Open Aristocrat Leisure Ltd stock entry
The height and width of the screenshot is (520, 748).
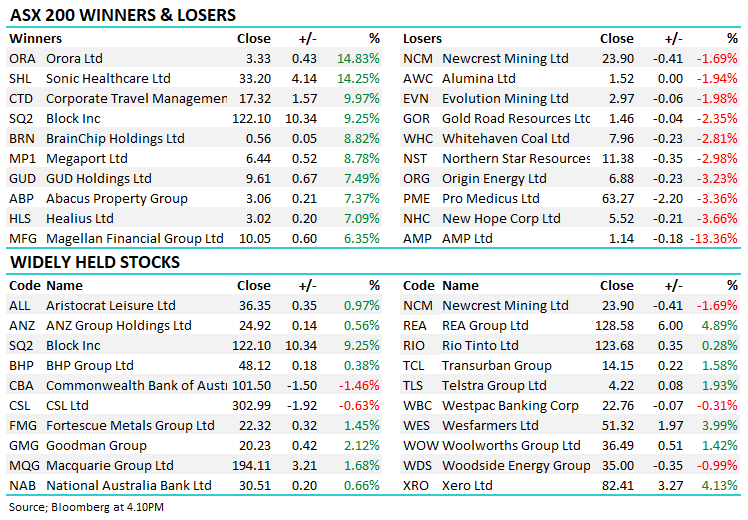coord(111,306)
